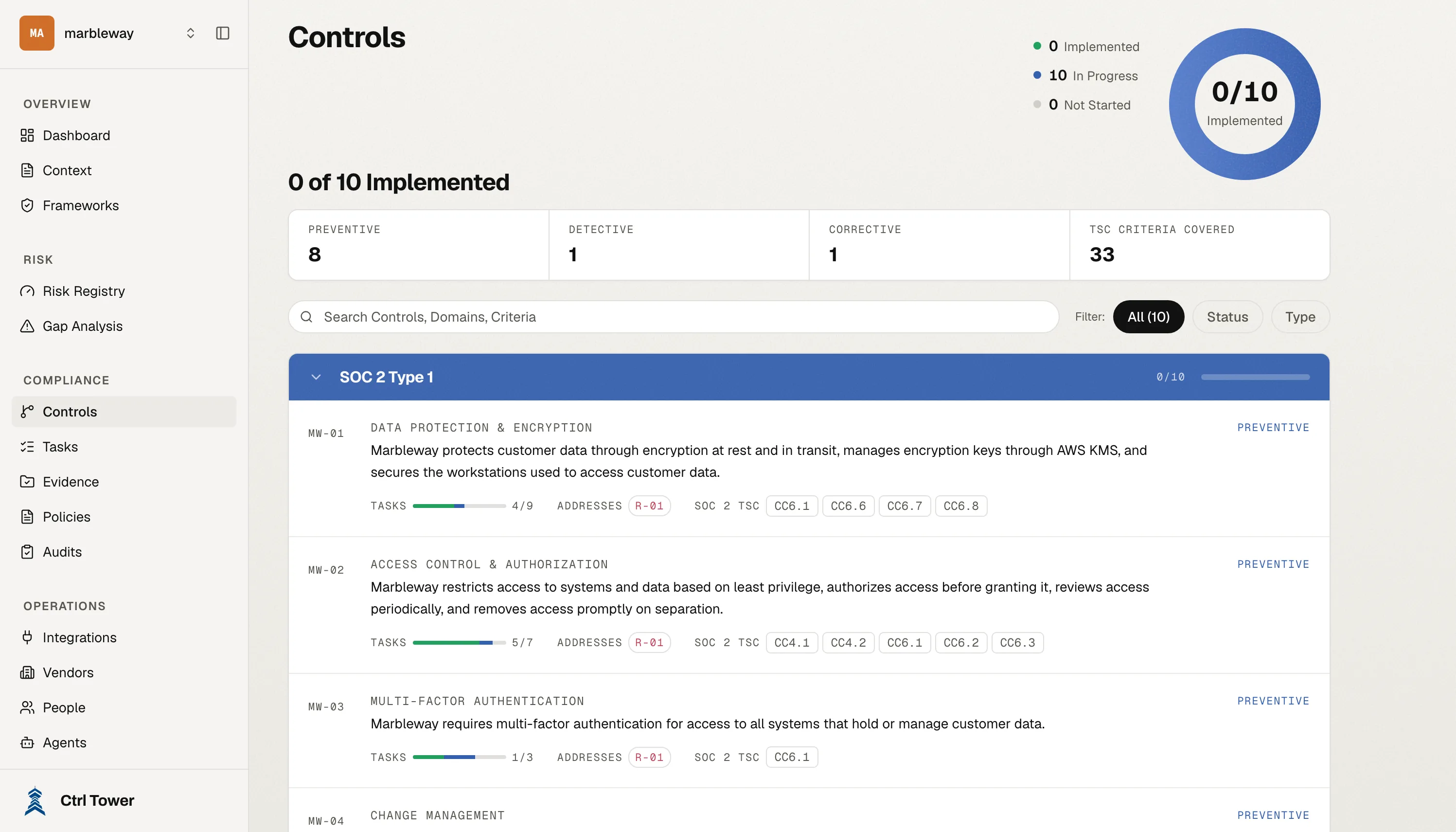
Task: Open the Data Protection & Encryption control
Action: (809, 468)
